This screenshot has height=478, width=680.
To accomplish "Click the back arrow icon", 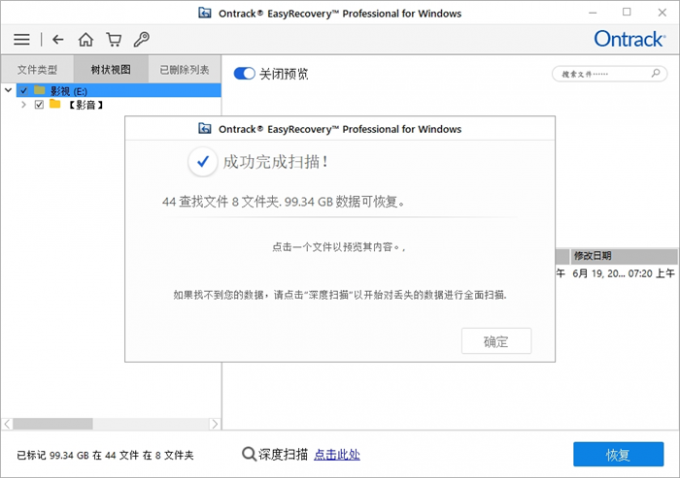I will [58, 39].
